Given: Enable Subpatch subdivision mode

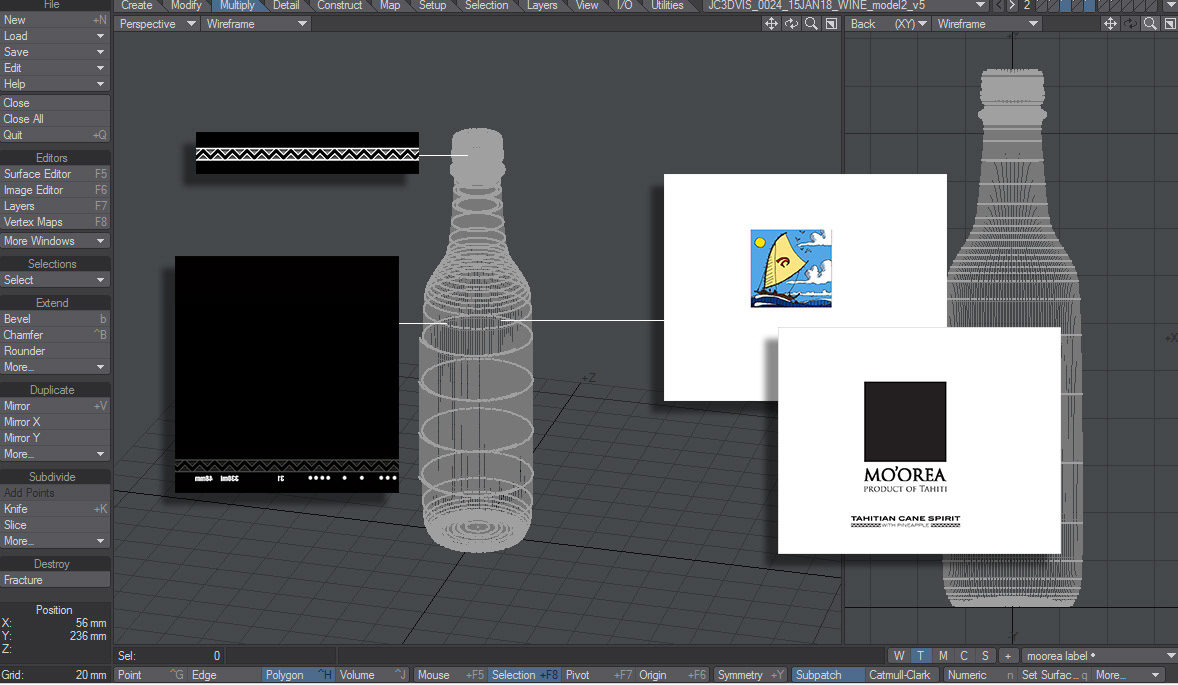Looking at the screenshot, I should 828,675.
